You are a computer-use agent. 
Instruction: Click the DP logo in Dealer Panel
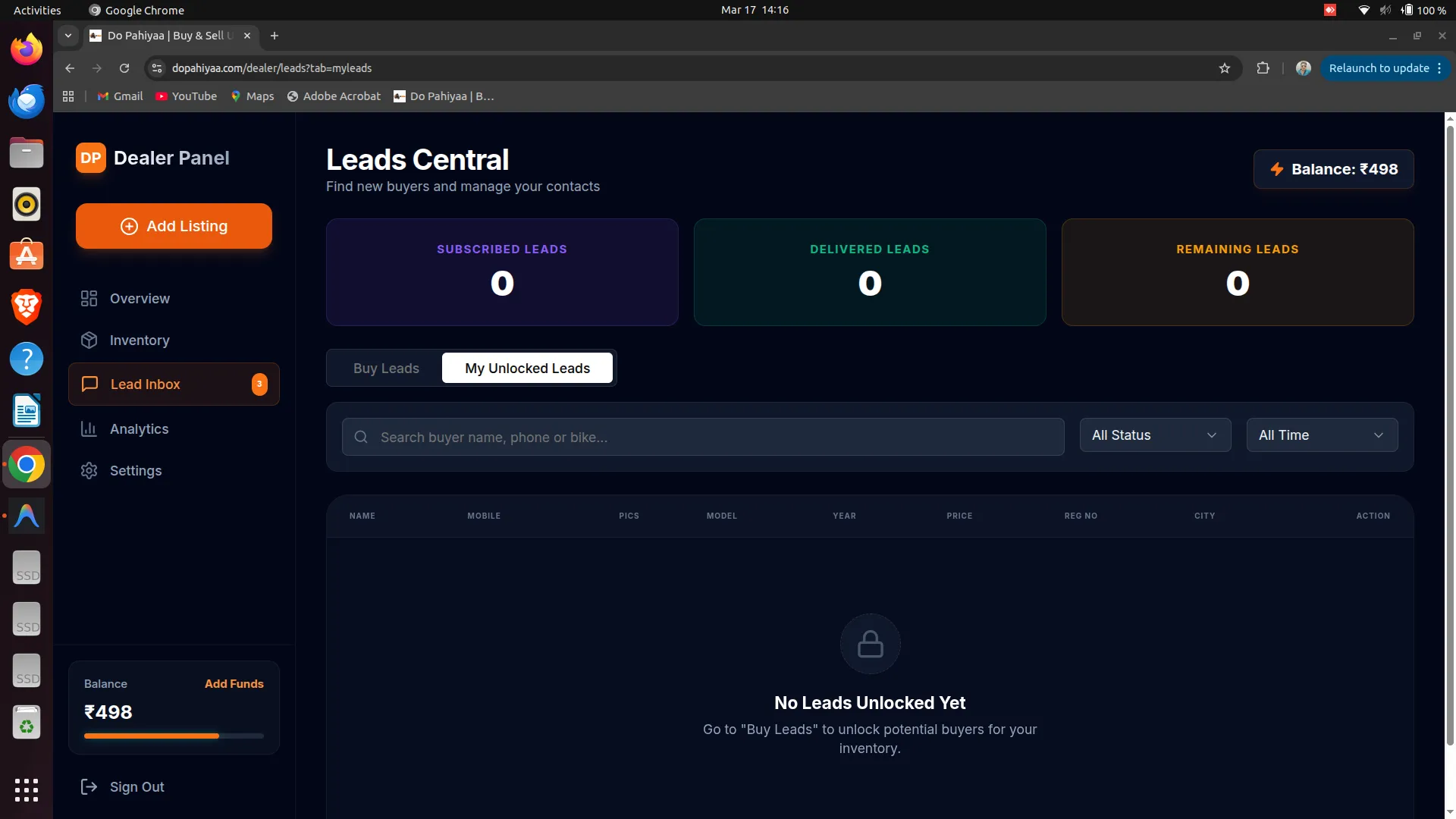pos(90,158)
